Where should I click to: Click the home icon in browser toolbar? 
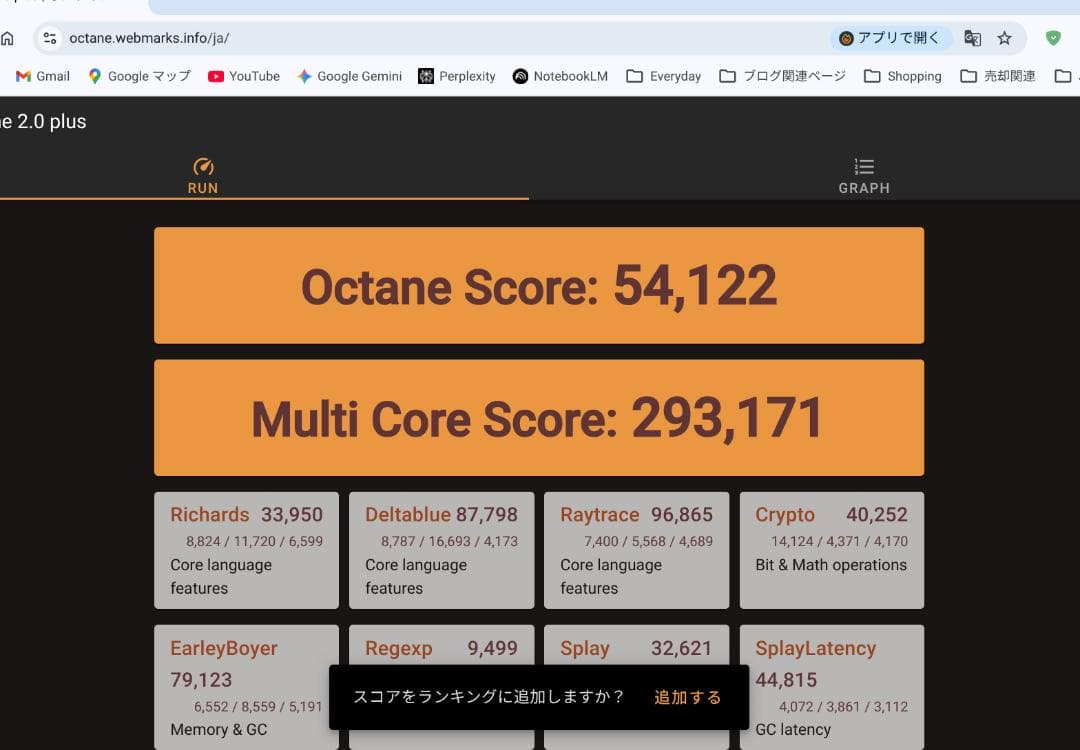[x=7, y=38]
